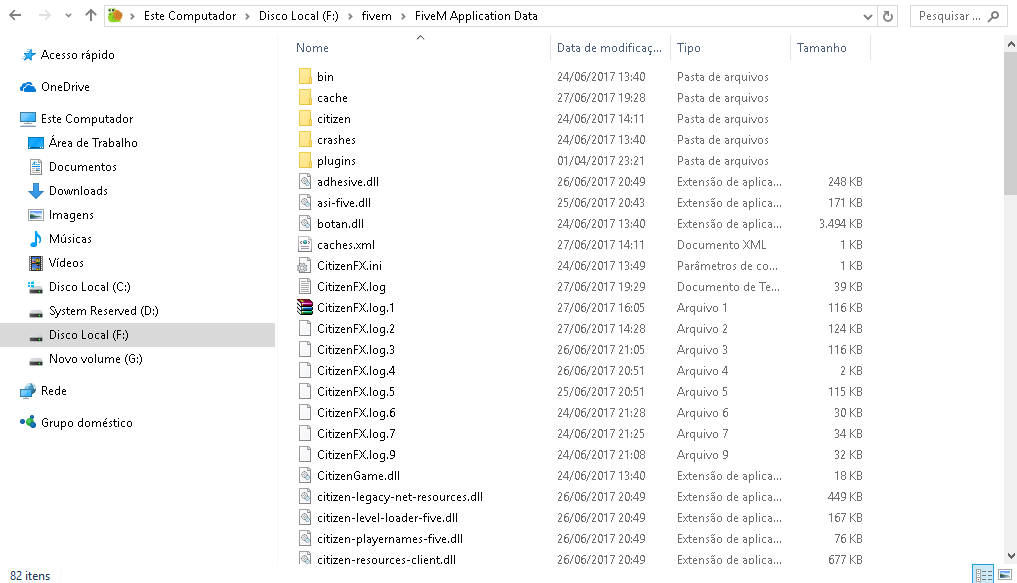
Task: Select citizen-level-loader-five.dll file icon
Action: [305, 518]
